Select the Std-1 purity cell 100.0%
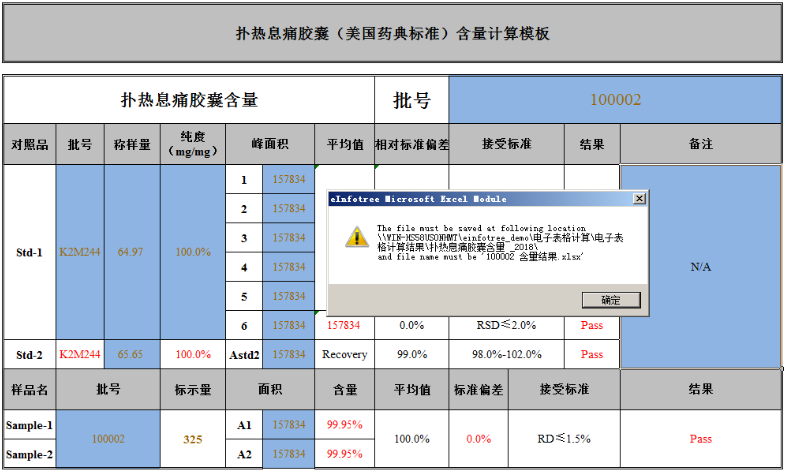 193,252
